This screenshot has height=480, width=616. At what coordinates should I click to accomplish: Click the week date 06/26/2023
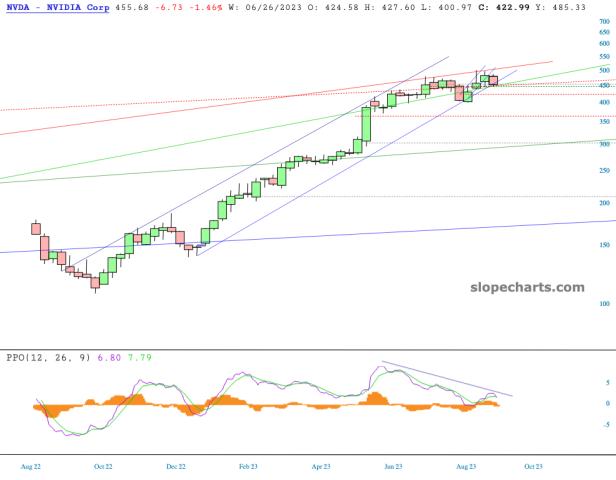[272, 7]
